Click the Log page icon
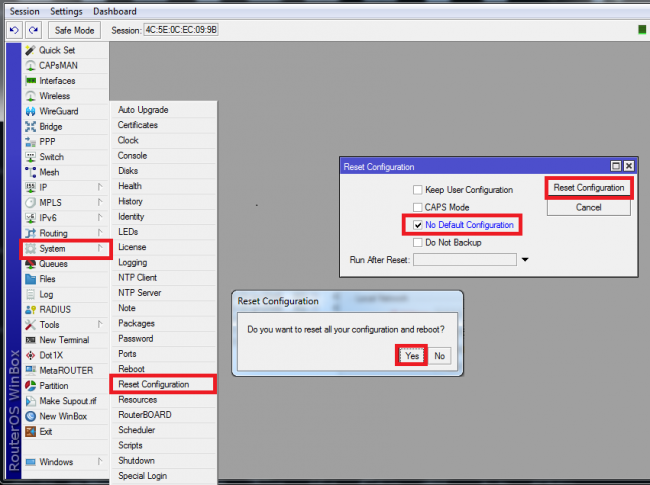The image size is (650, 485). [30, 294]
